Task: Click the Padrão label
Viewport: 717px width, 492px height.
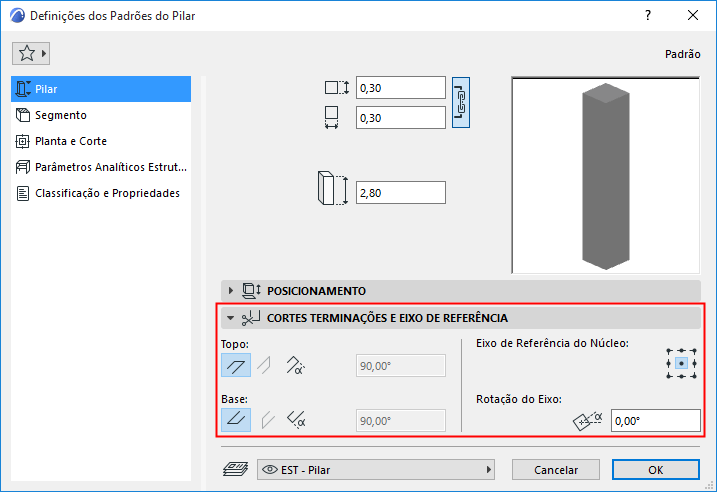Action: coord(682,54)
